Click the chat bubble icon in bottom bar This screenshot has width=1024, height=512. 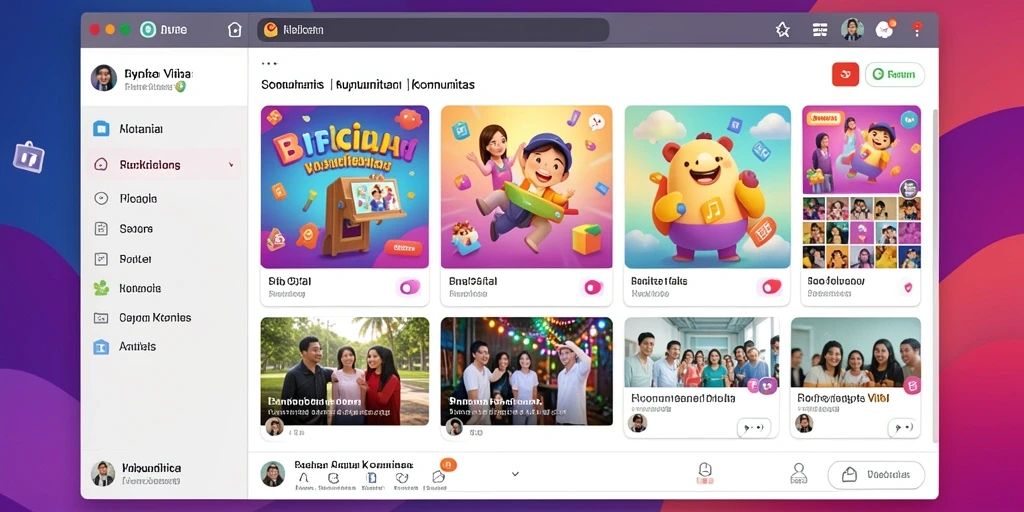pos(333,479)
